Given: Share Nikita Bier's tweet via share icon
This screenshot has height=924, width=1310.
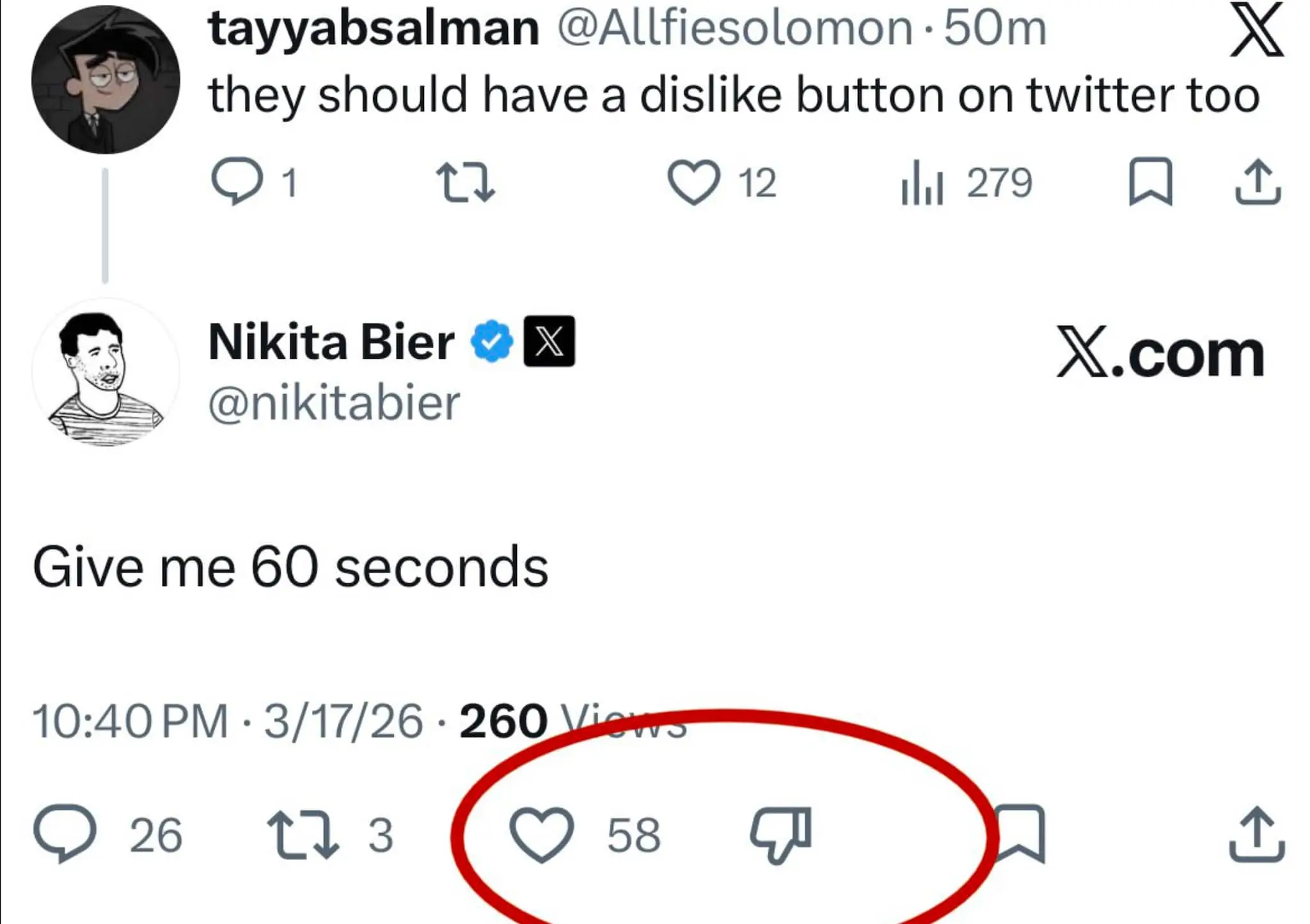Looking at the screenshot, I should 1256,834.
